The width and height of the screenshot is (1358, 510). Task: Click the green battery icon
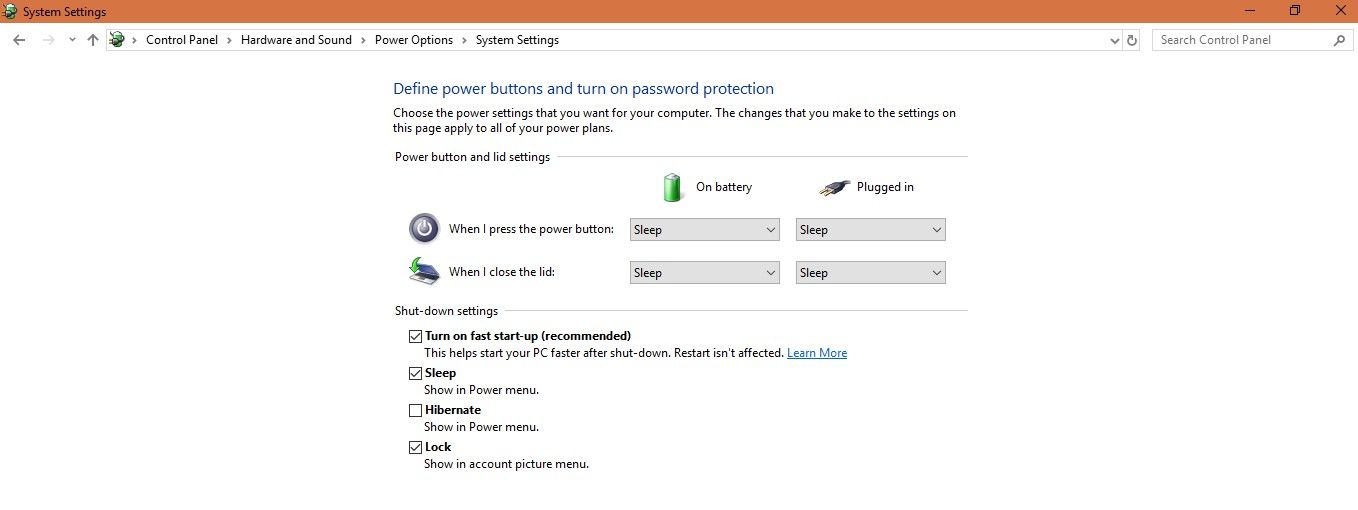[672, 187]
